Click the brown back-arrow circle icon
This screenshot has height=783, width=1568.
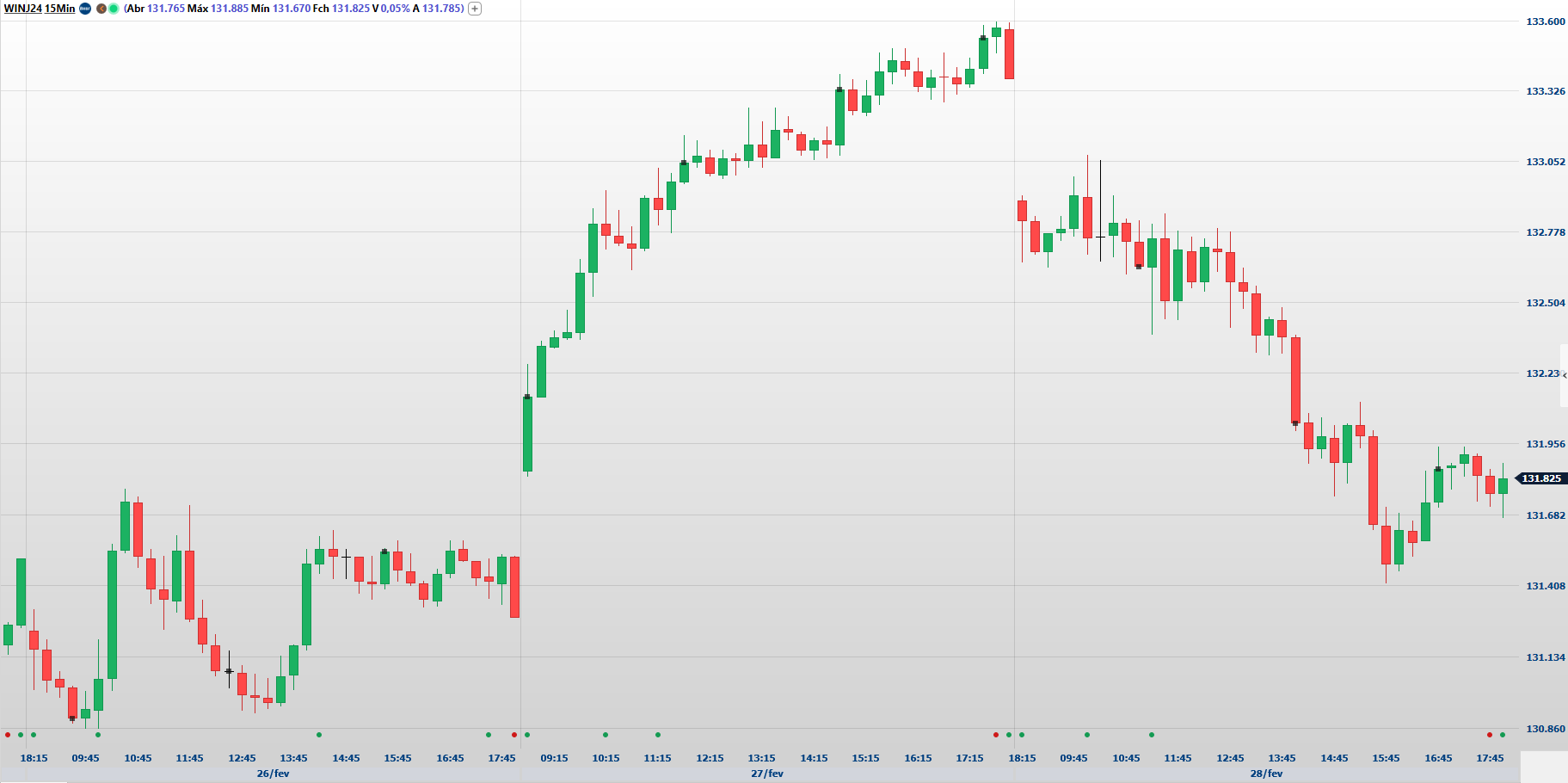101,9
